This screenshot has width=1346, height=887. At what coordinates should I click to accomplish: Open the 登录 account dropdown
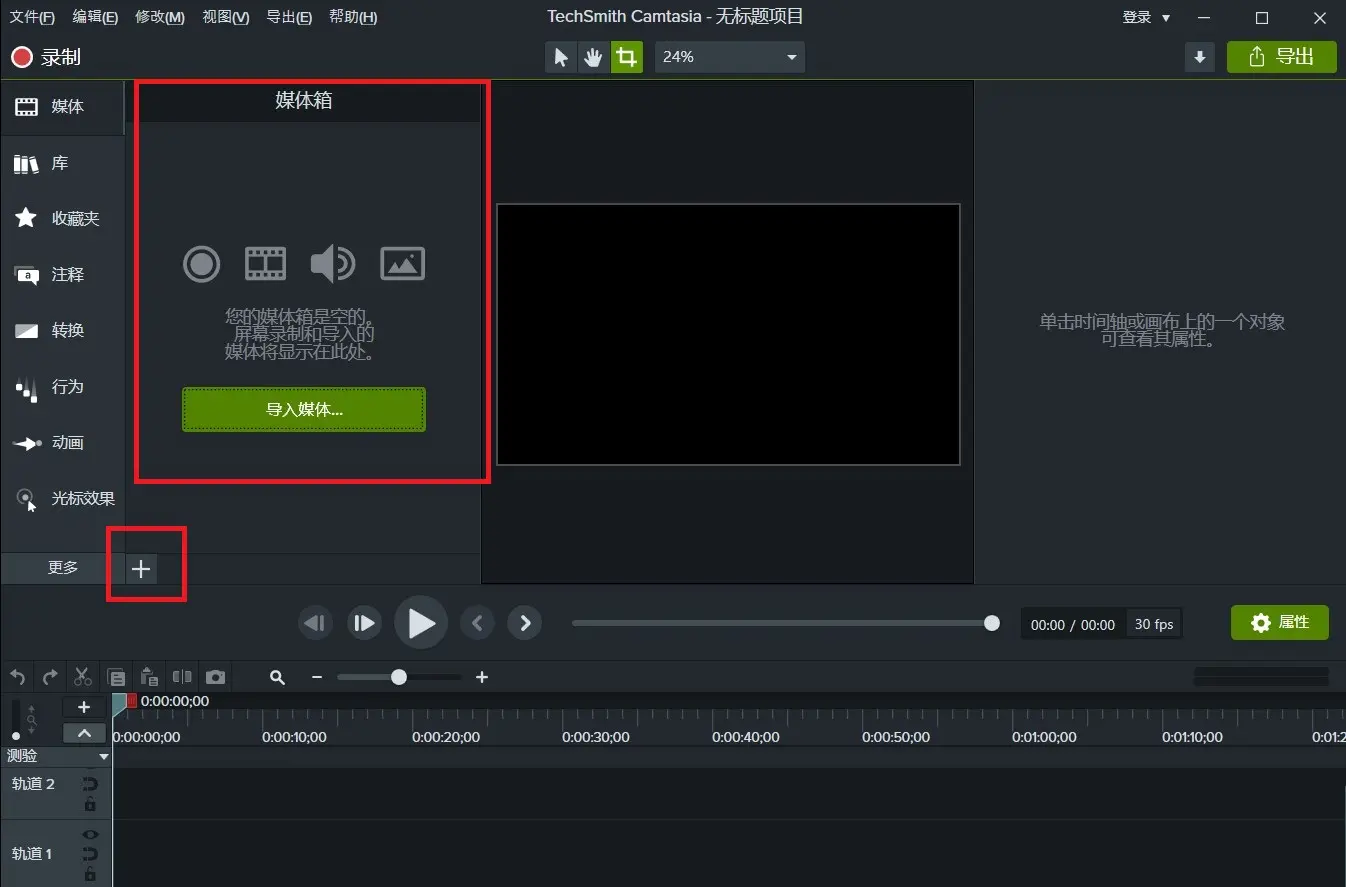point(1146,17)
